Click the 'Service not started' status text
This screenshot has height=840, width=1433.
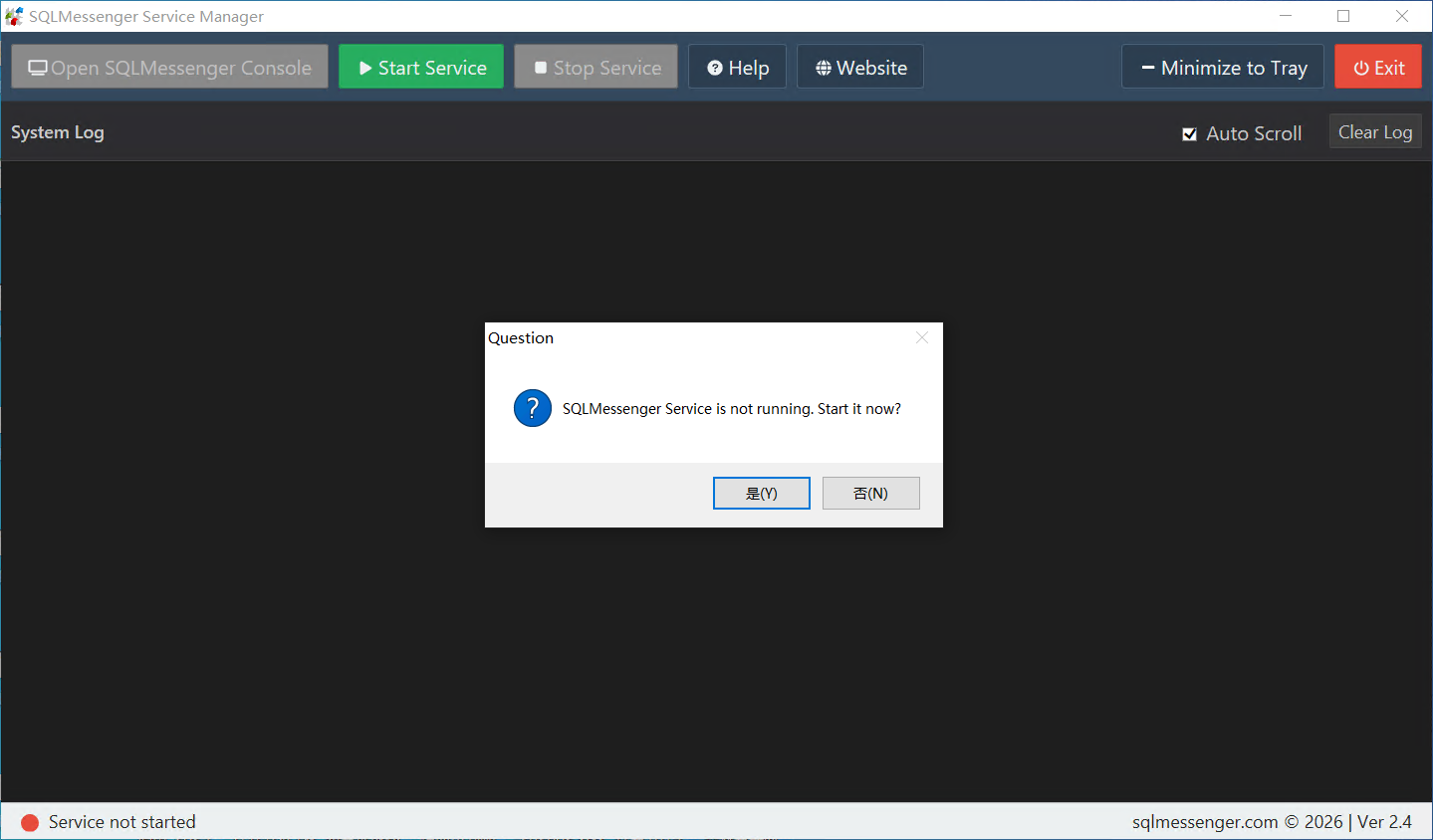[x=122, y=822]
